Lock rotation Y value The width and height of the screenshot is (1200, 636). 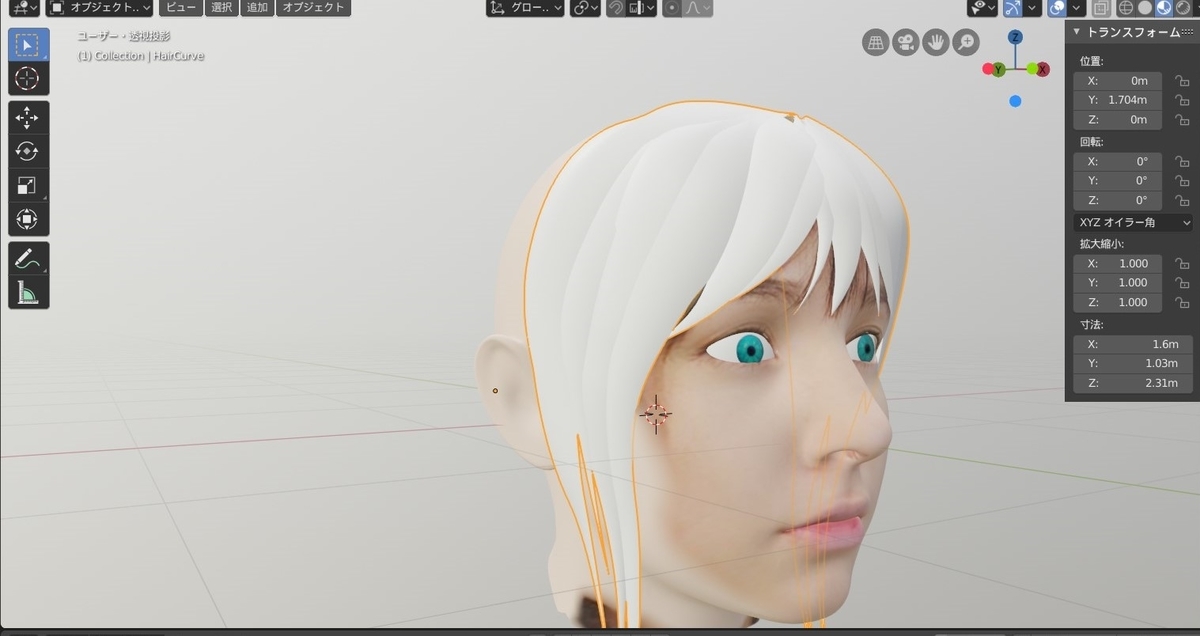(x=1182, y=181)
